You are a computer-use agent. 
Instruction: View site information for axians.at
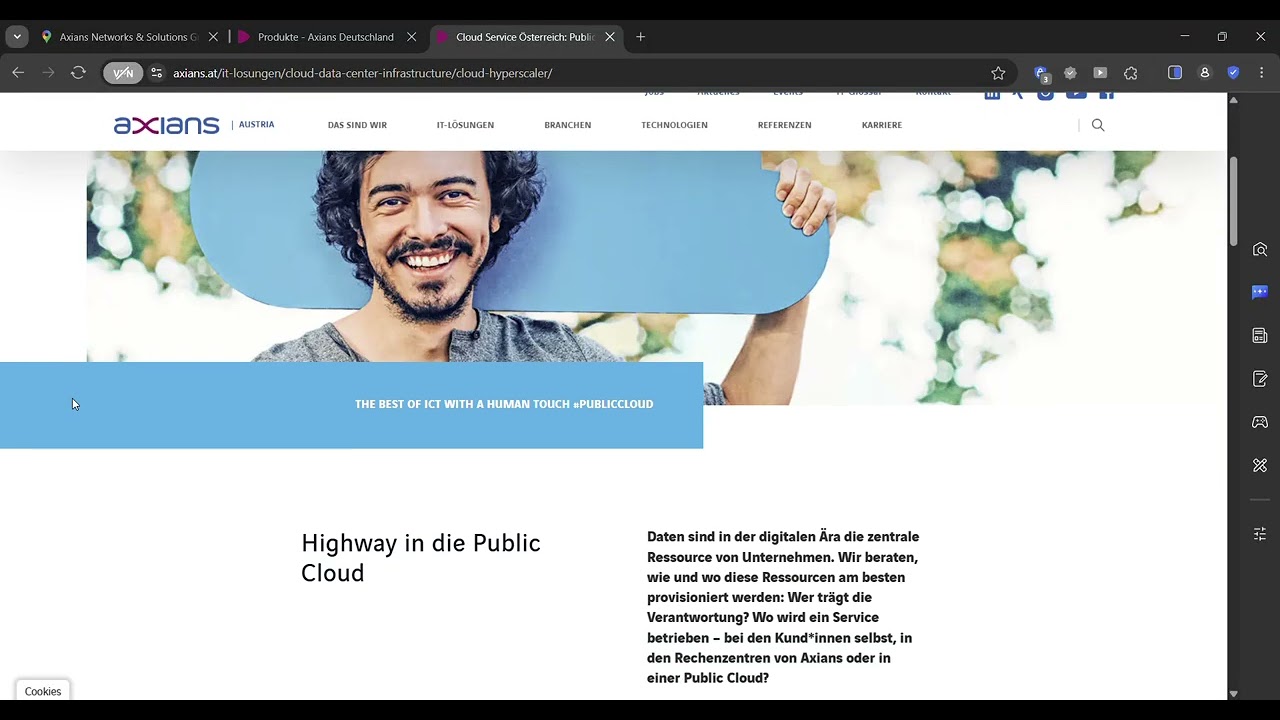[156, 73]
